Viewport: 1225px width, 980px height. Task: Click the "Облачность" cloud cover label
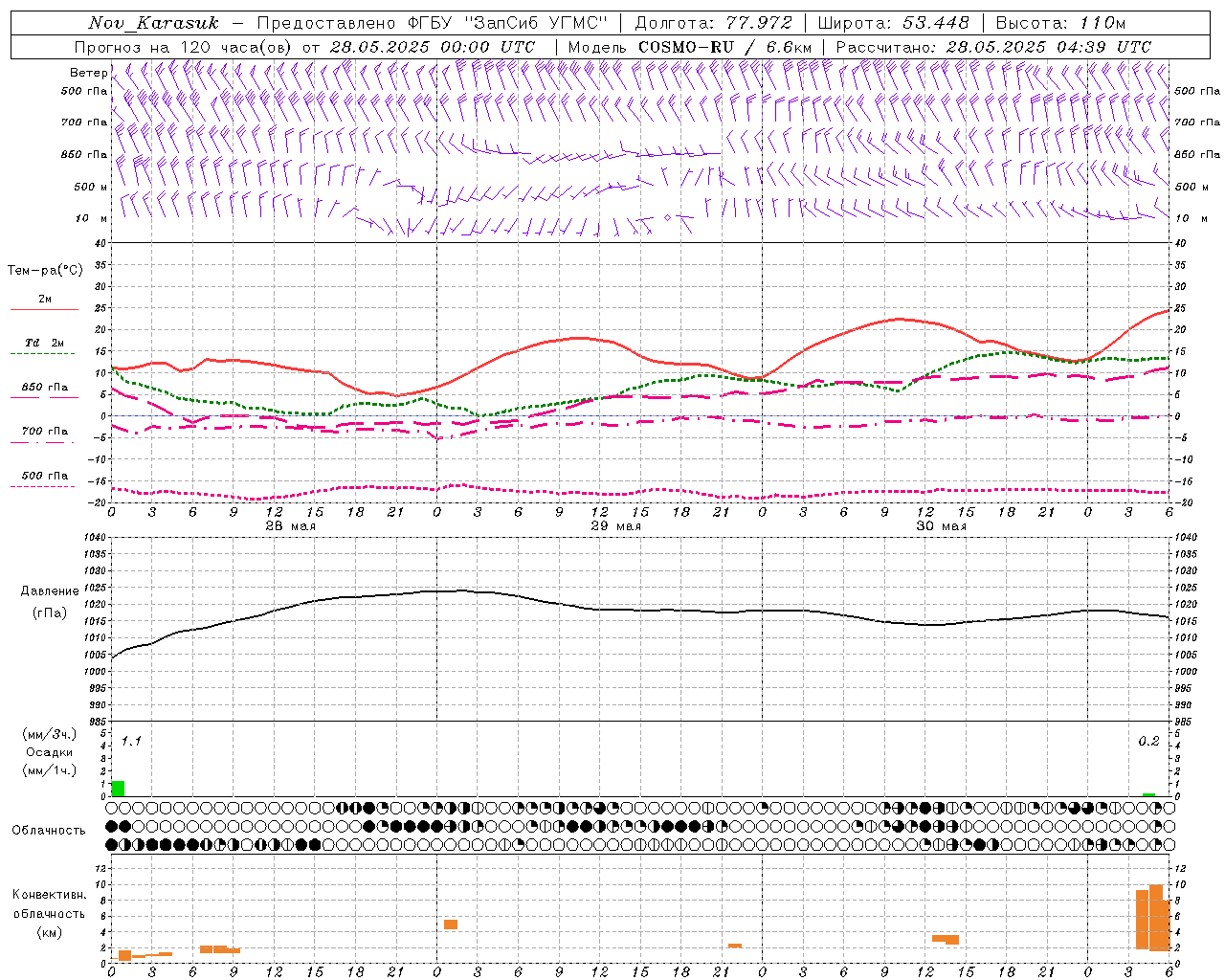(49, 831)
